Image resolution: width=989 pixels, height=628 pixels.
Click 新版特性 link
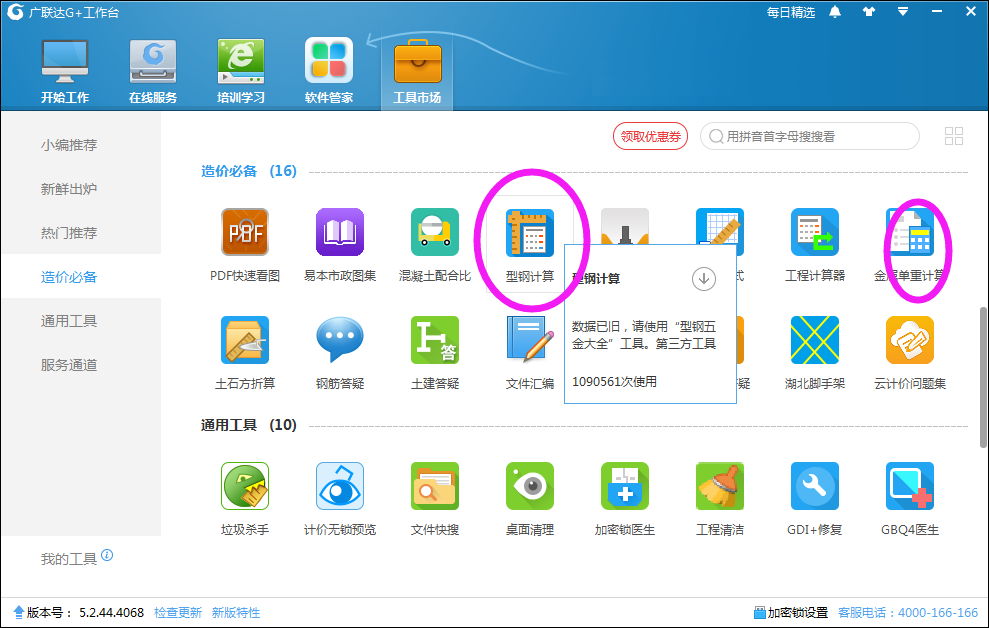236,613
